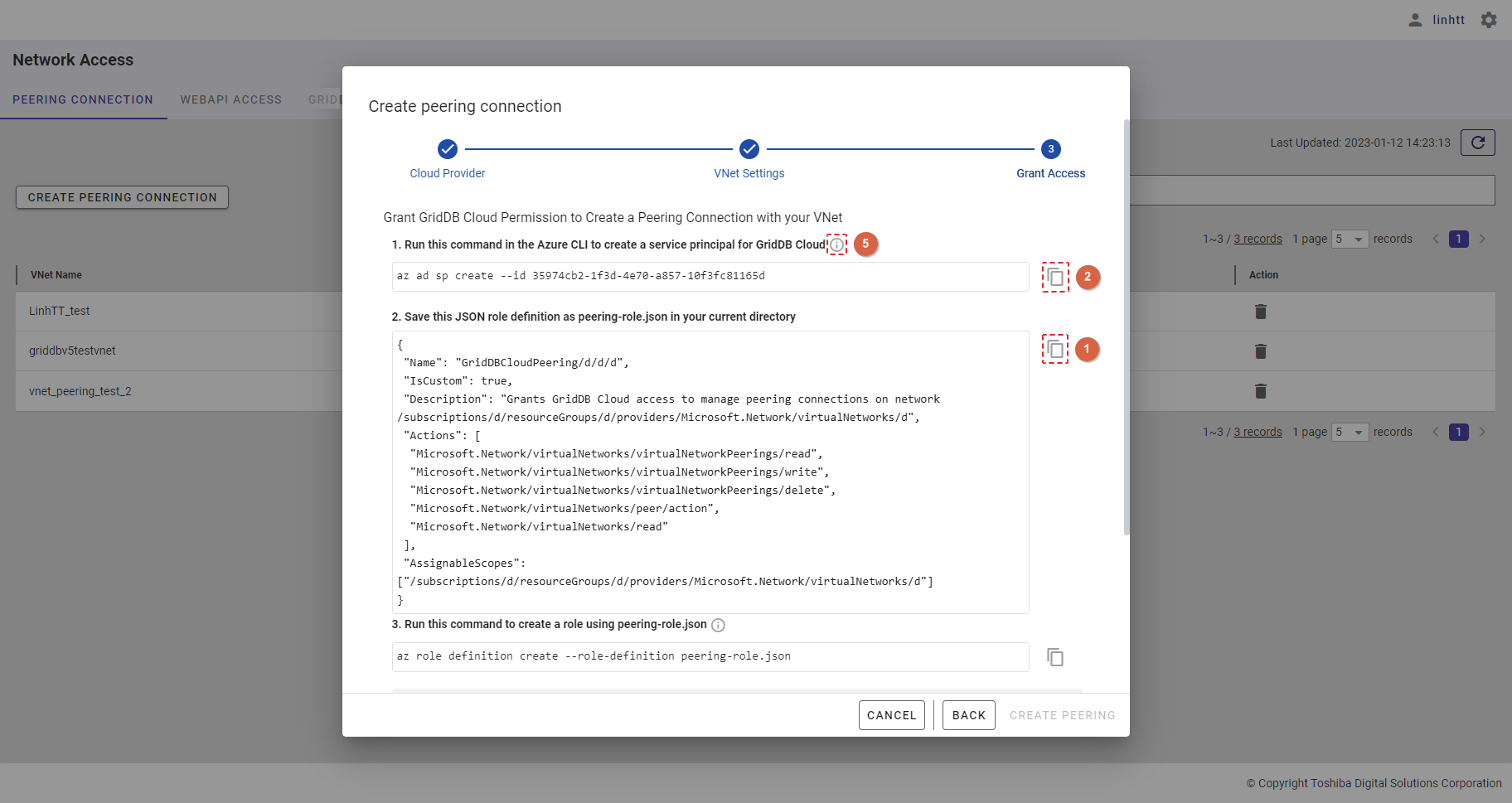Copy the role definition create command
Image resolution: width=1512 pixels, height=803 pixels.
click(1054, 657)
